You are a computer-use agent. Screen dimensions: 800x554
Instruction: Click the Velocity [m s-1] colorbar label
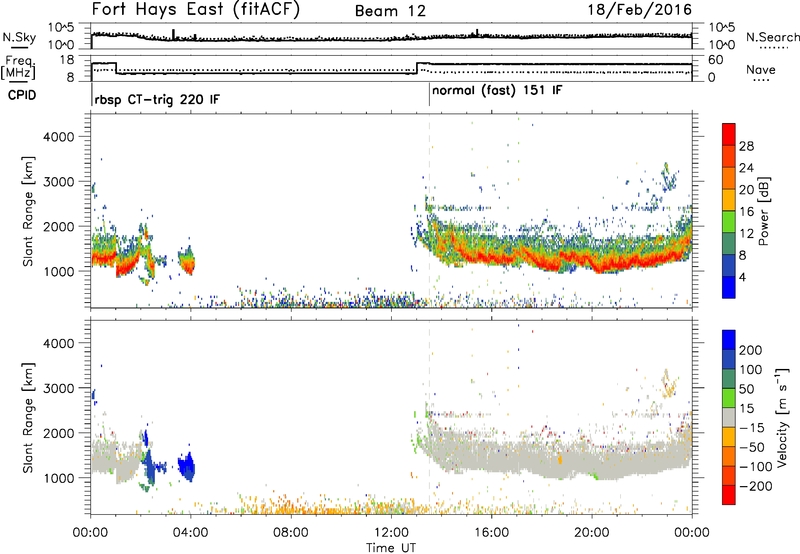(782, 417)
